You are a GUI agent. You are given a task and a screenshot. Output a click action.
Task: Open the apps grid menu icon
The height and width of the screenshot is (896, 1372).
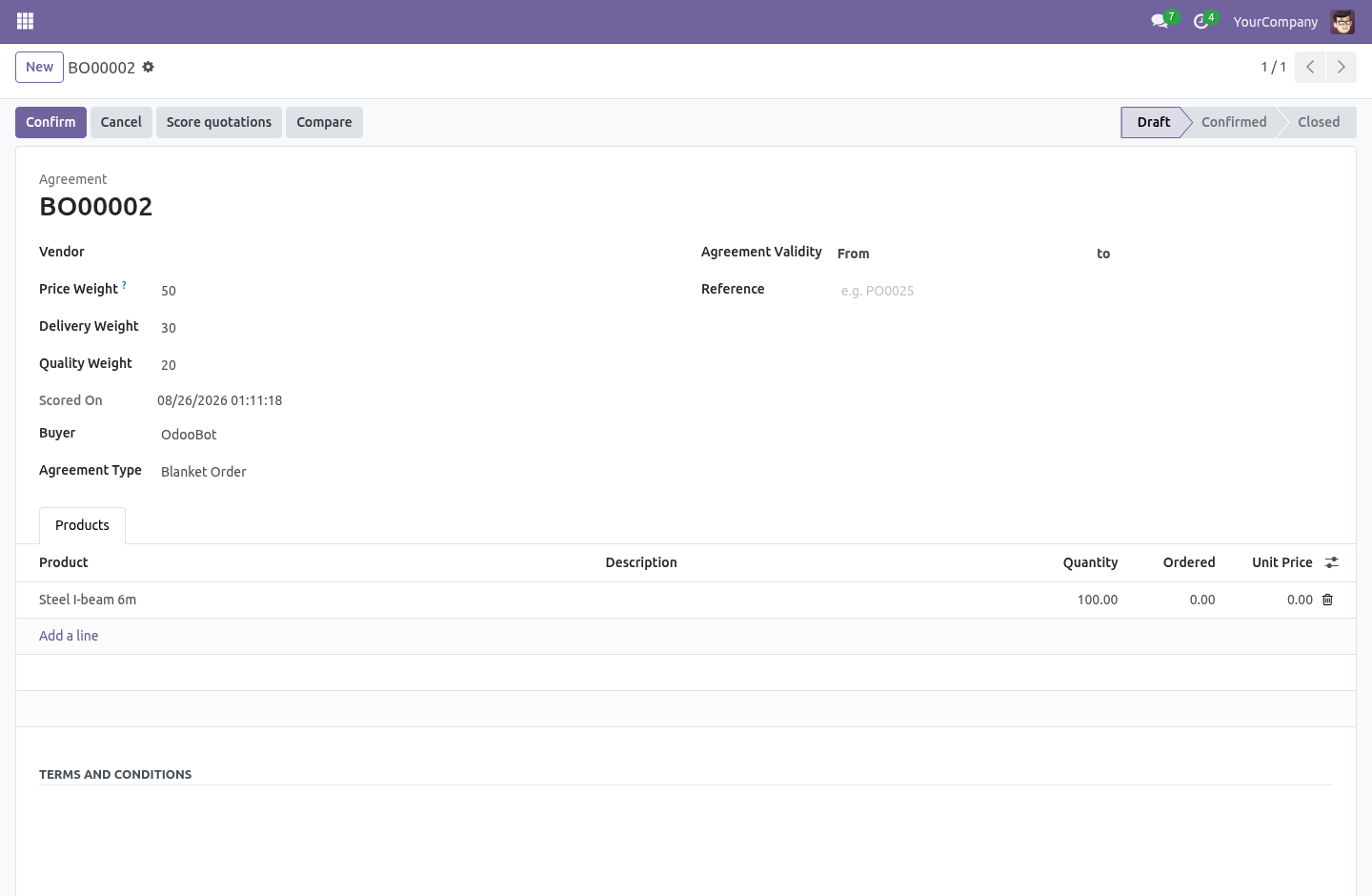coord(26,21)
